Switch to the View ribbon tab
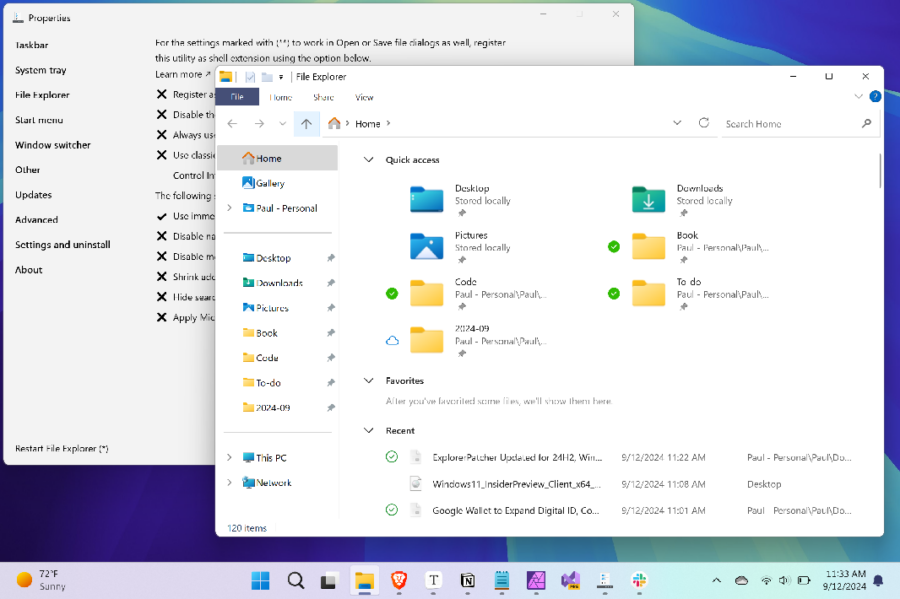This screenshot has height=599, width=900. (x=364, y=97)
